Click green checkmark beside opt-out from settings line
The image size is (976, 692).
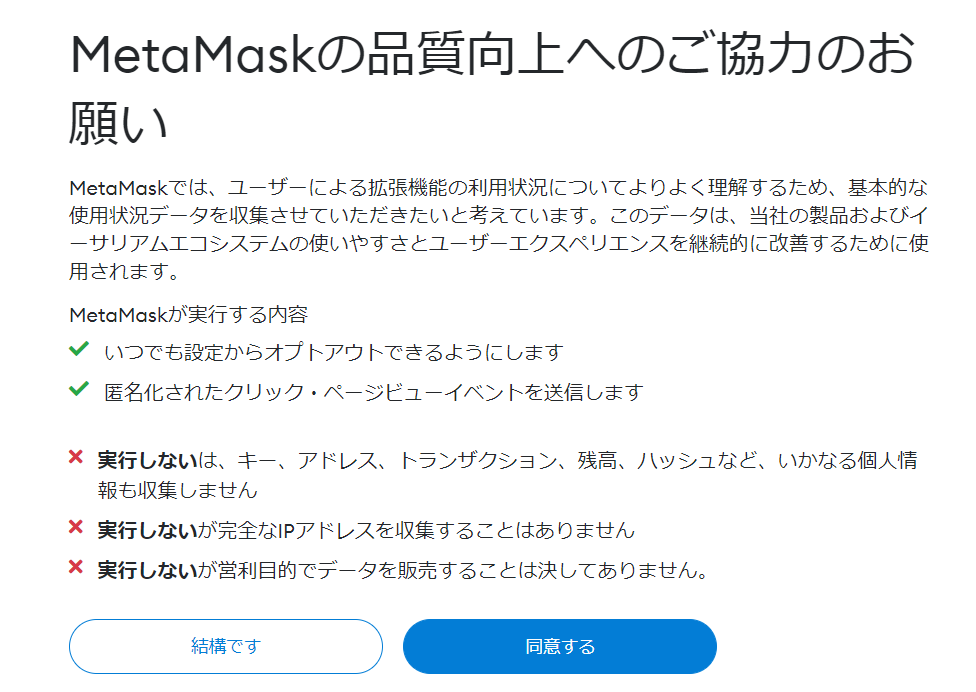[x=79, y=349]
